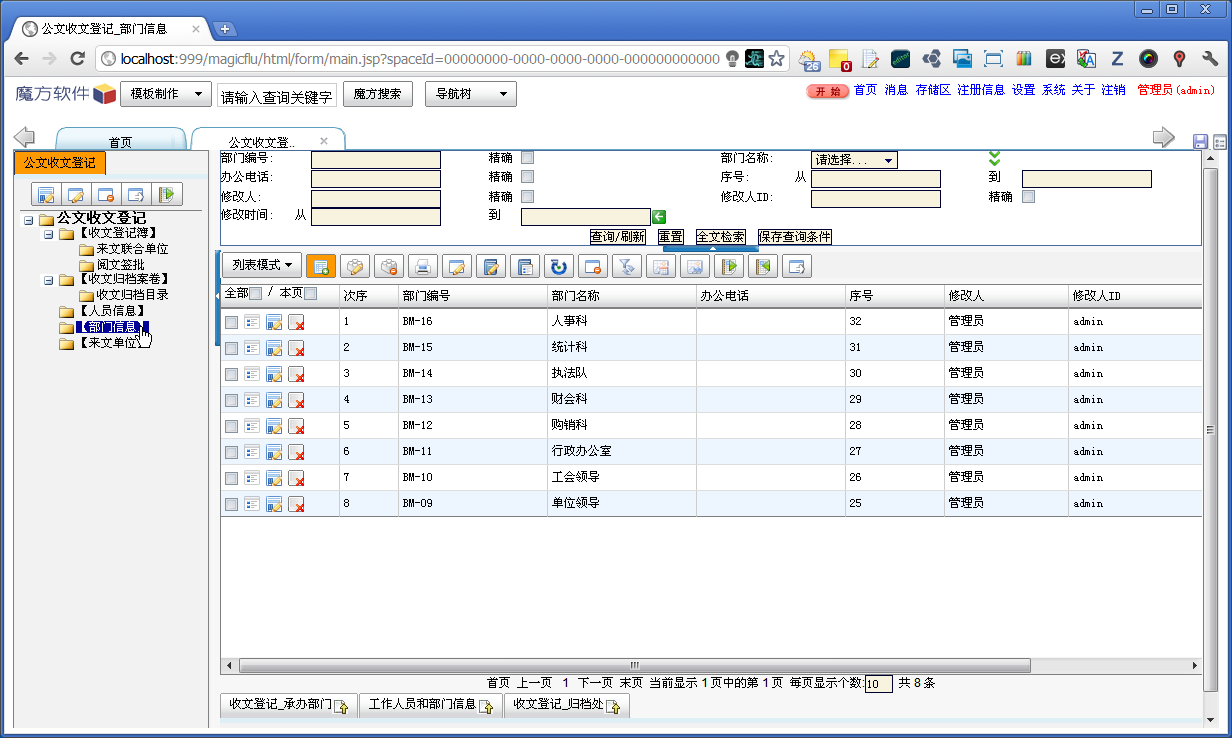The image size is (1232, 738).
Task: Click the 魔方搜索 button
Action: point(378,95)
